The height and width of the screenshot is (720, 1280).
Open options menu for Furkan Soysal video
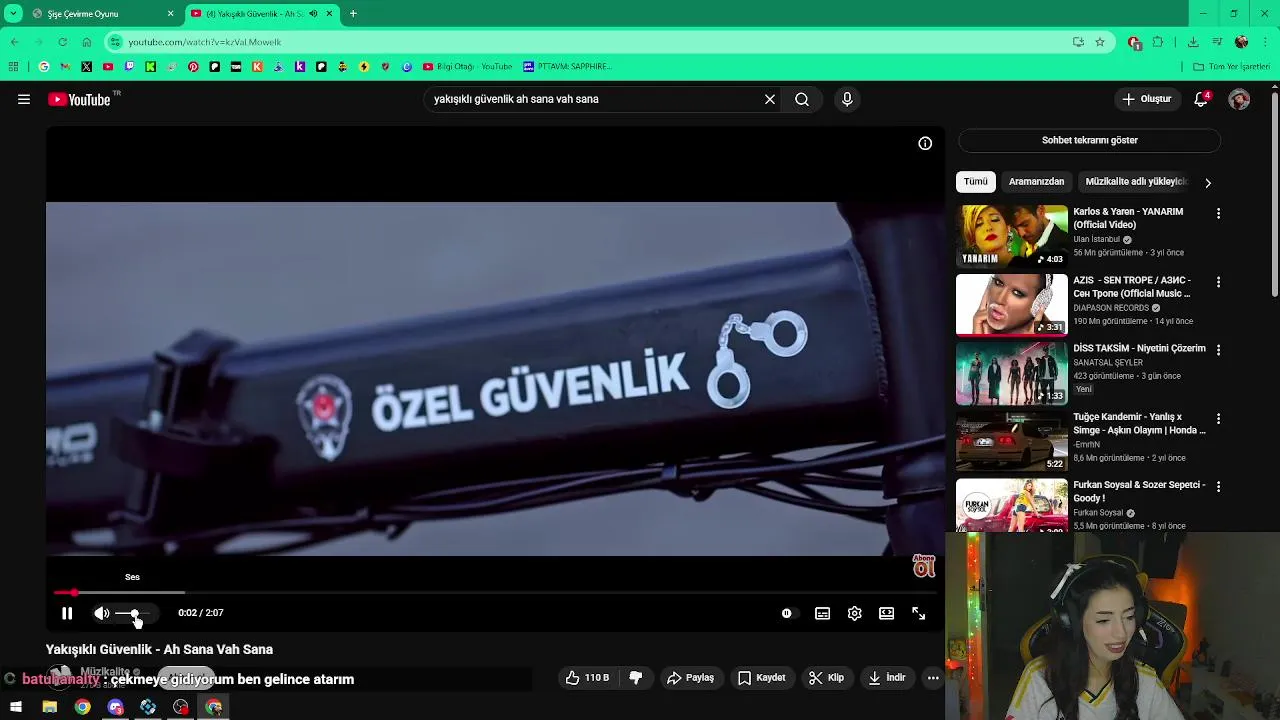[x=1218, y=486]
